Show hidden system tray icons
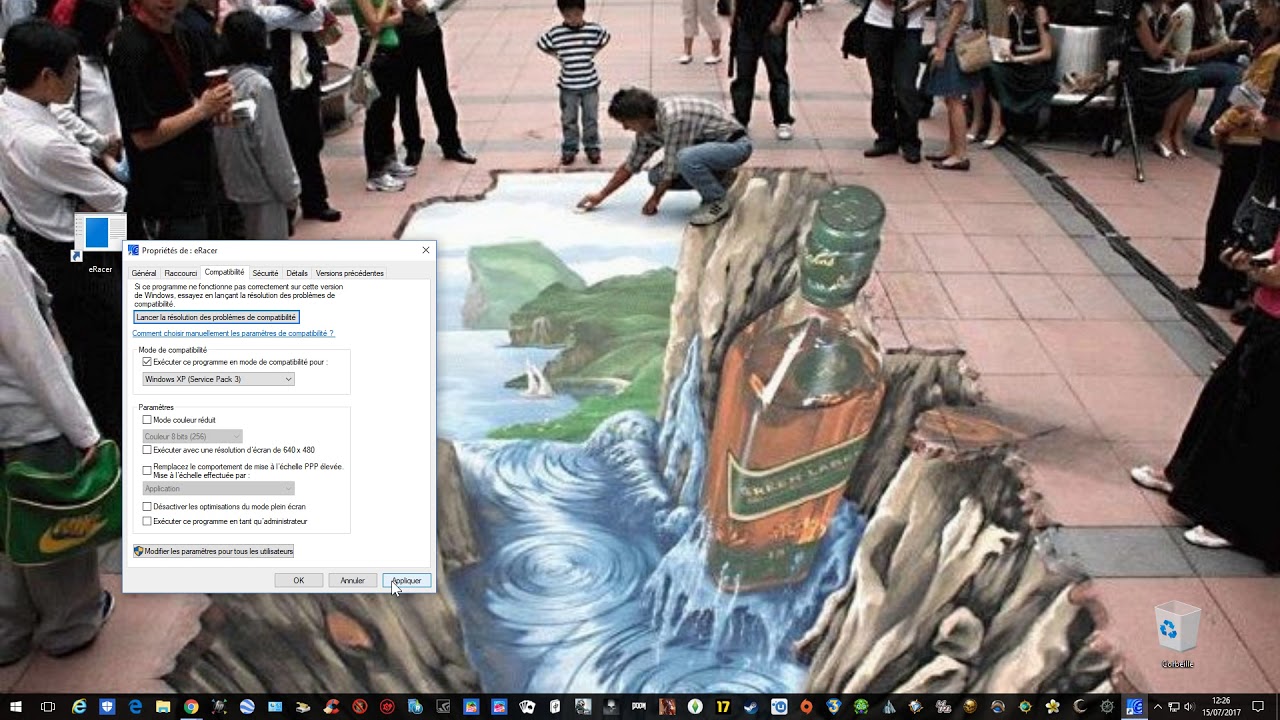1280x720 pixels. pyautogui.click(x=1158, y=707)
